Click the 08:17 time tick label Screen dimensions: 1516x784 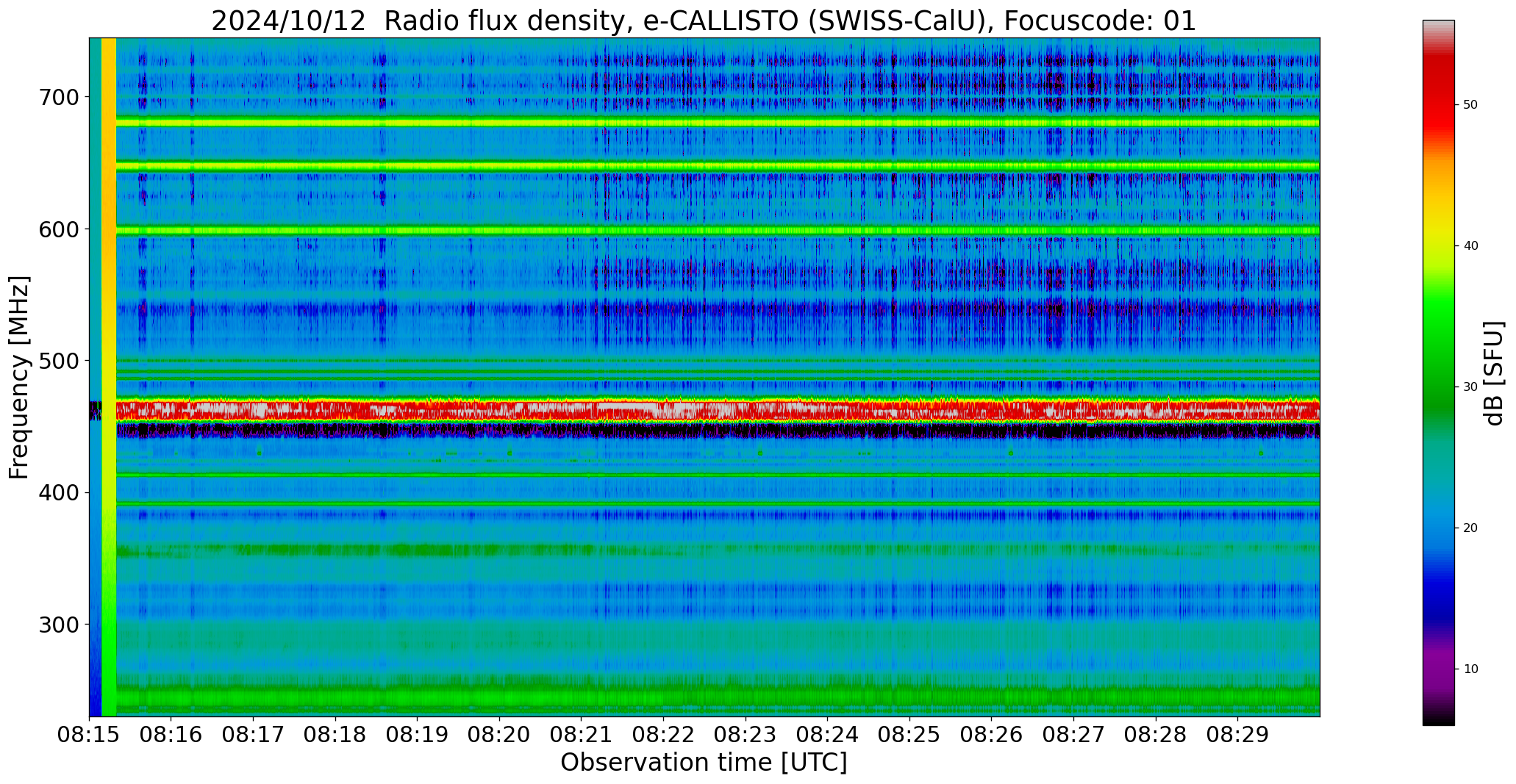[x=253, y=736]
